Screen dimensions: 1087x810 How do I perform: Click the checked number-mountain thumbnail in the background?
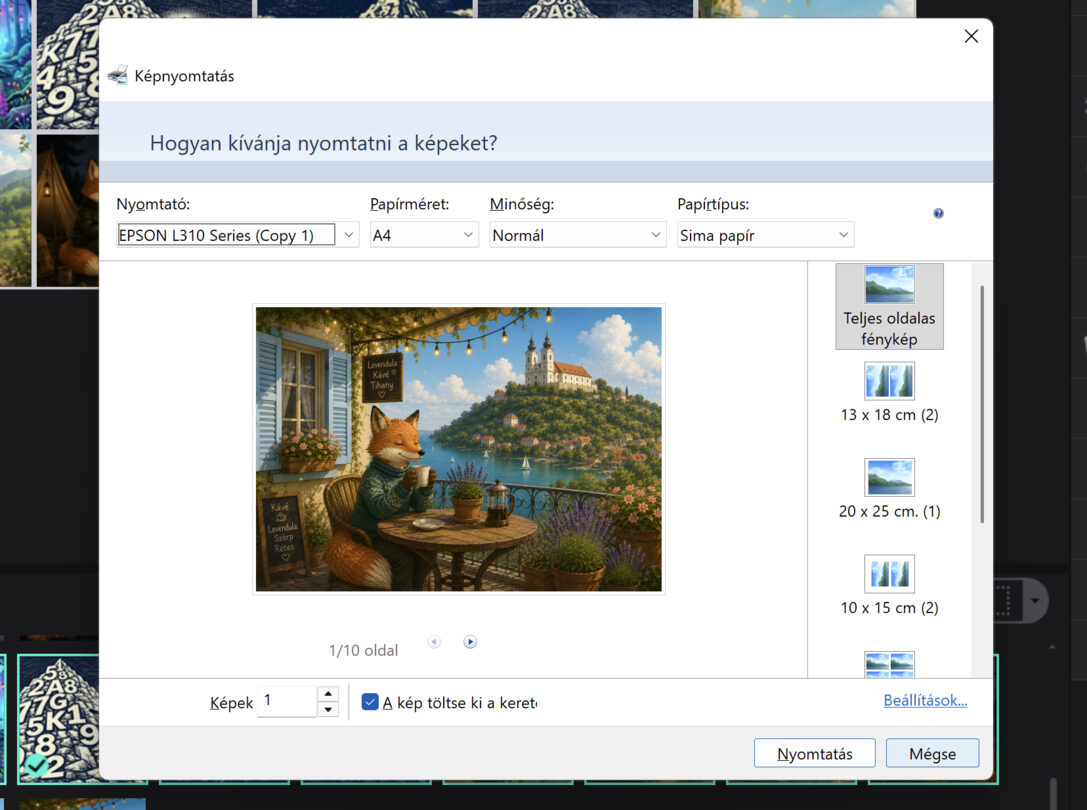58,718
